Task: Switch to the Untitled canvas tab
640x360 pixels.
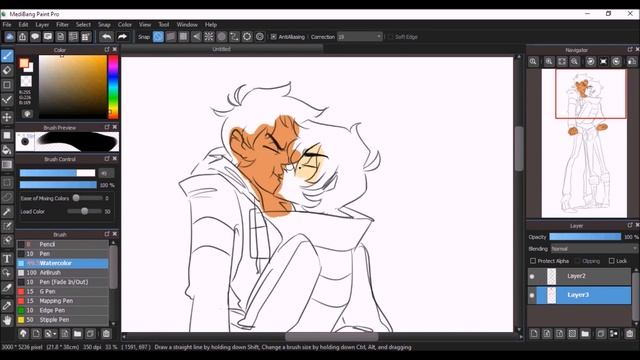Action: click(x=222, y=49)
